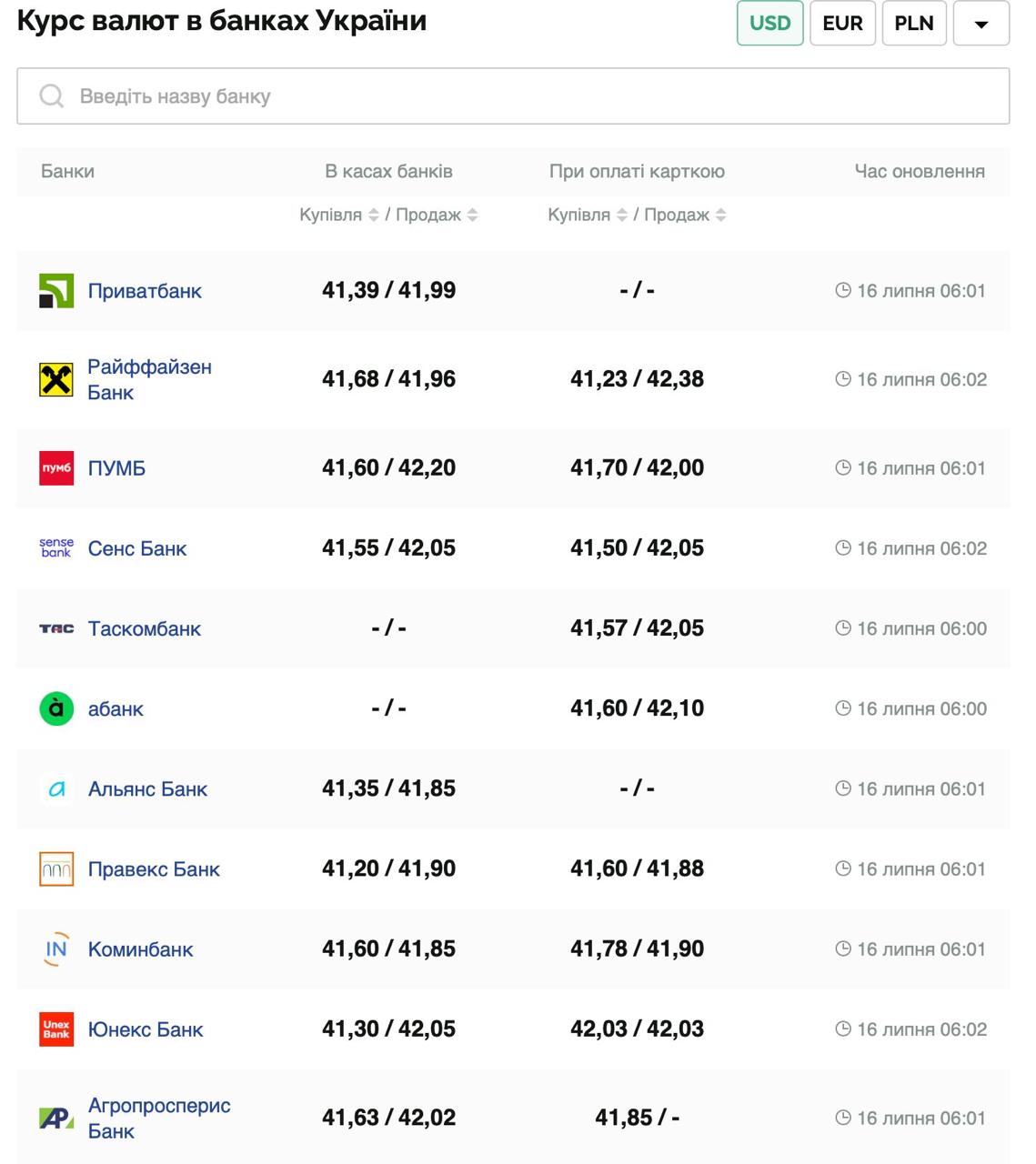
Task: Open the Коминбанк link
Action: (x=140, y=949)
